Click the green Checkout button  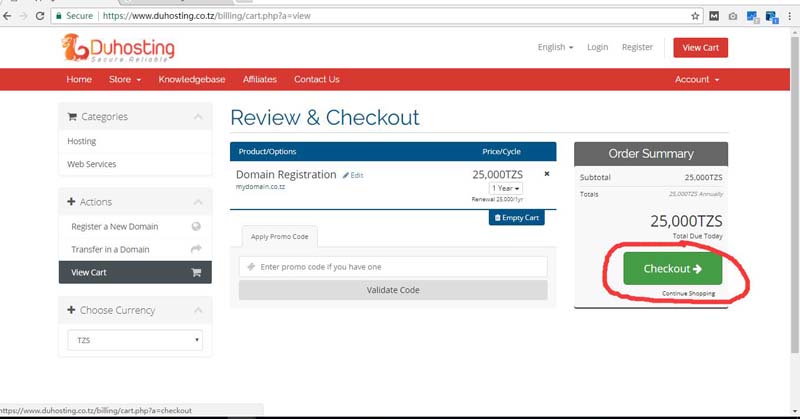pyautogui.click(x=672, y=268)
